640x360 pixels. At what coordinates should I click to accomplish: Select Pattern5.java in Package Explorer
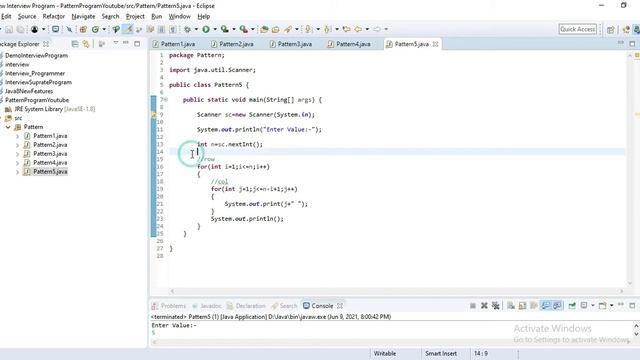(50, 171)
